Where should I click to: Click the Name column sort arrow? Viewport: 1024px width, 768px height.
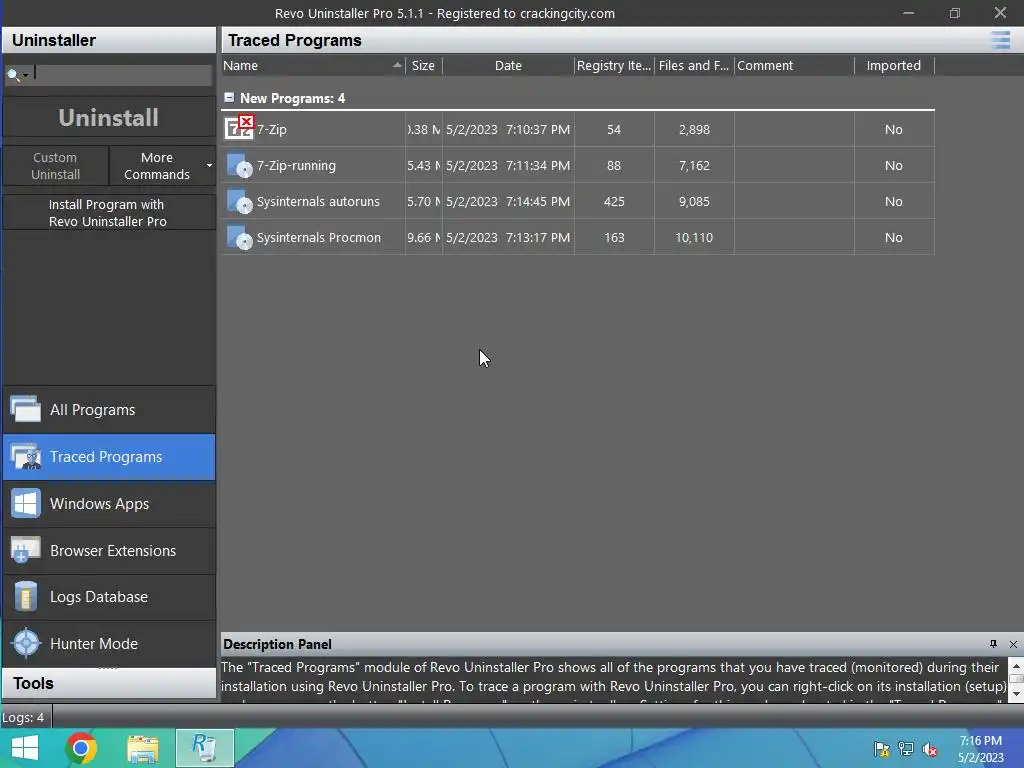click(396, 65)
